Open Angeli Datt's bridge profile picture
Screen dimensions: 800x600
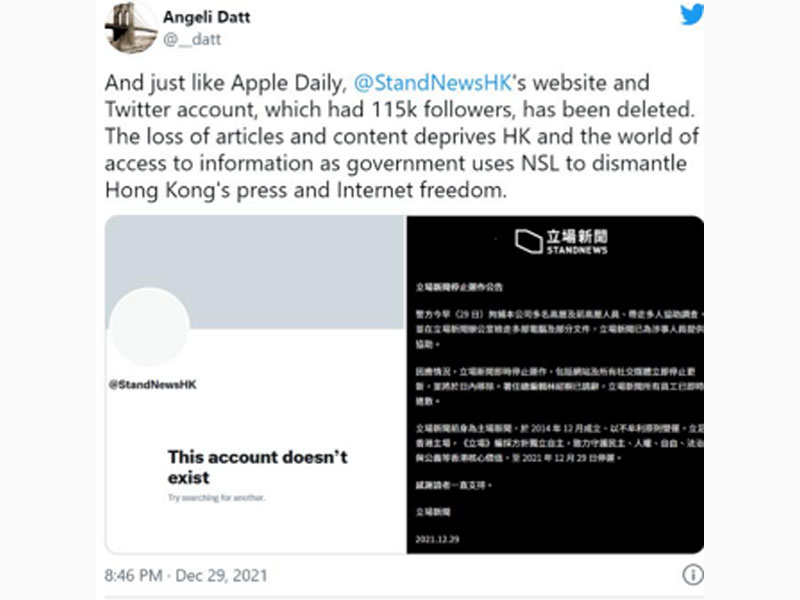point(131,28)
